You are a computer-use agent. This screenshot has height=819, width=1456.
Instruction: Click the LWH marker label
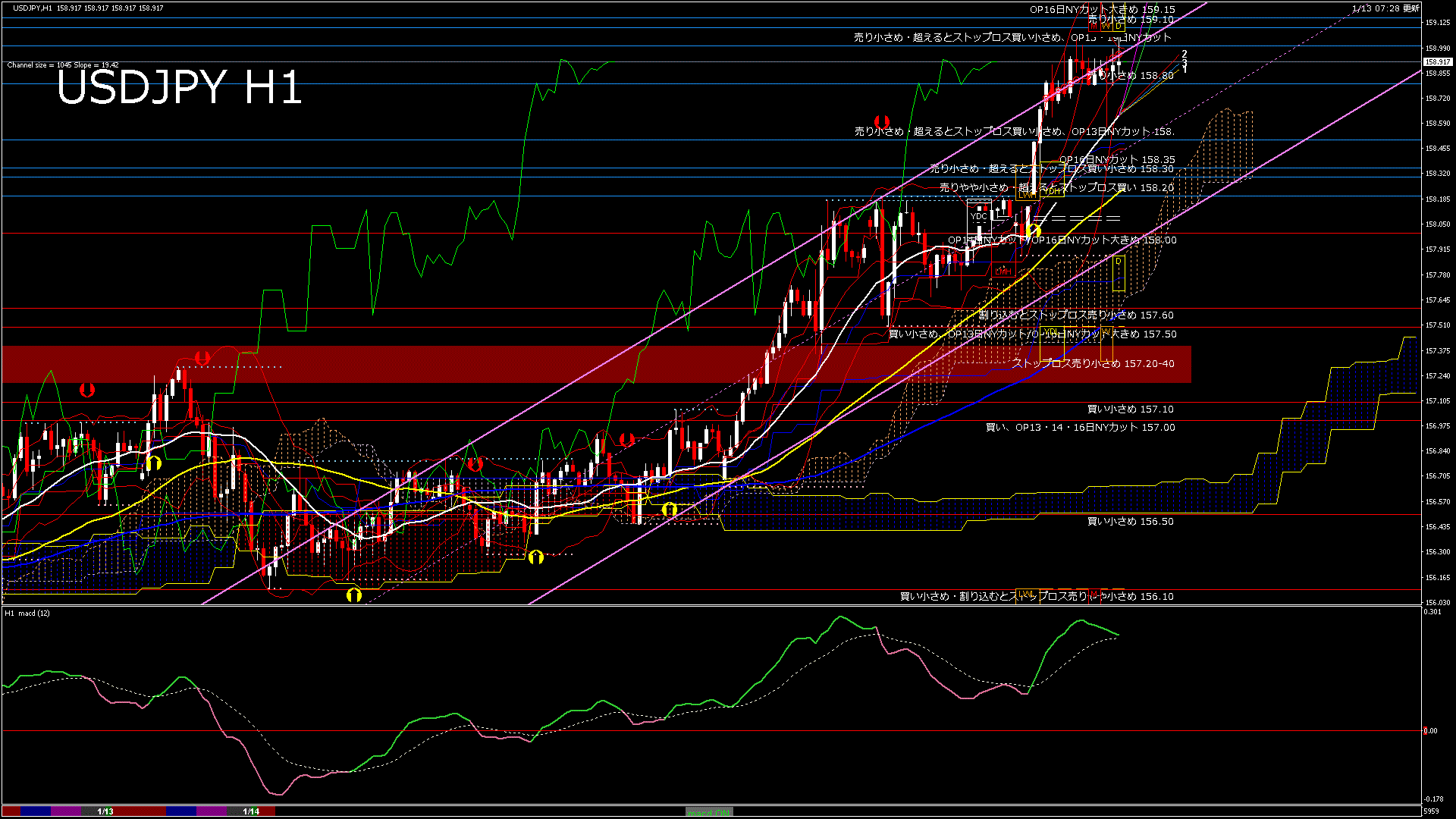point(1028,195)
